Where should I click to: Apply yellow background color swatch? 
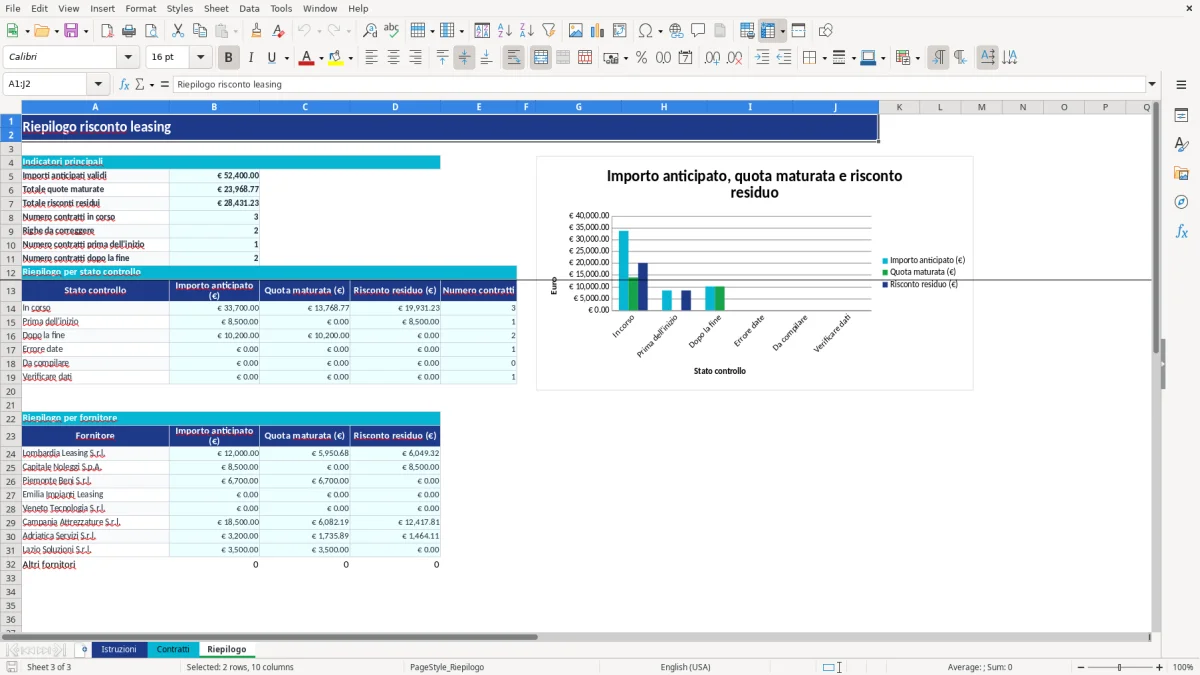[335, 58]
